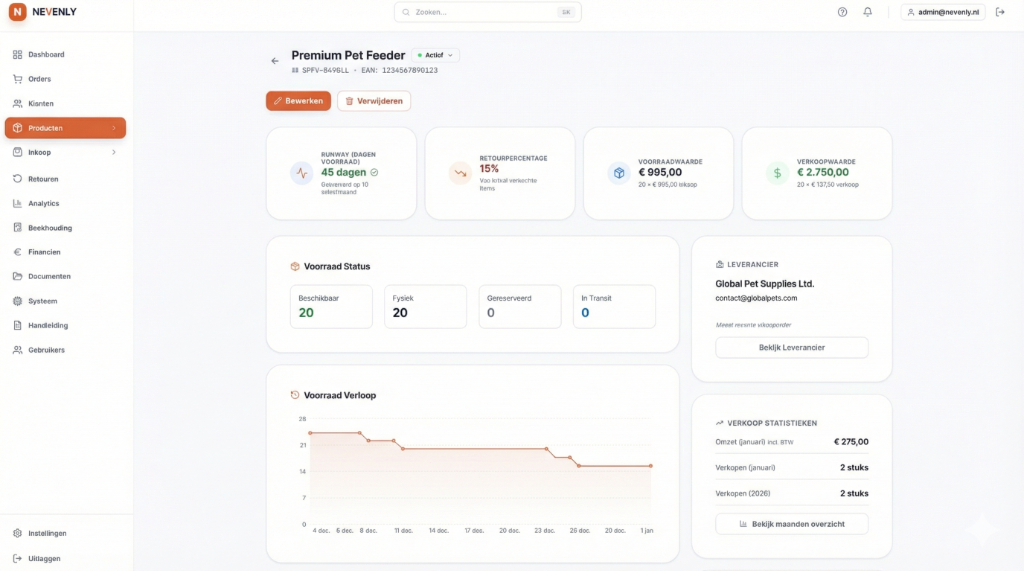This screenshot has height=571, width=1024.
Task: Click the Bewerken button
Action: [298, 101]
